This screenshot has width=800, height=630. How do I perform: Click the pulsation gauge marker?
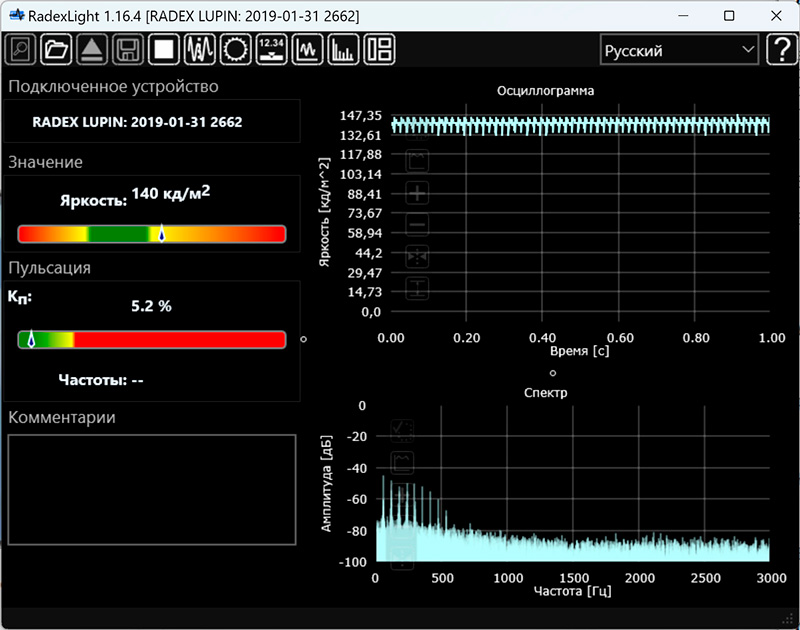coord(31,339)
